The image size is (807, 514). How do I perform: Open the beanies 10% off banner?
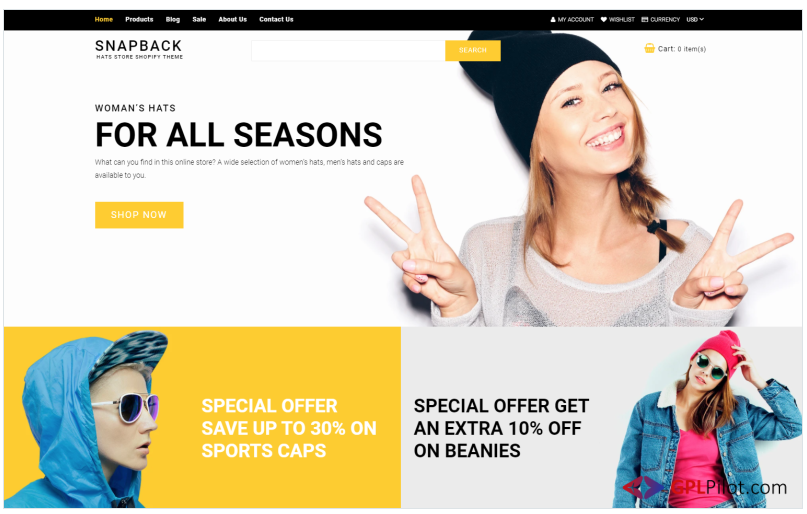pyautogui.click(x=601, y=417)
